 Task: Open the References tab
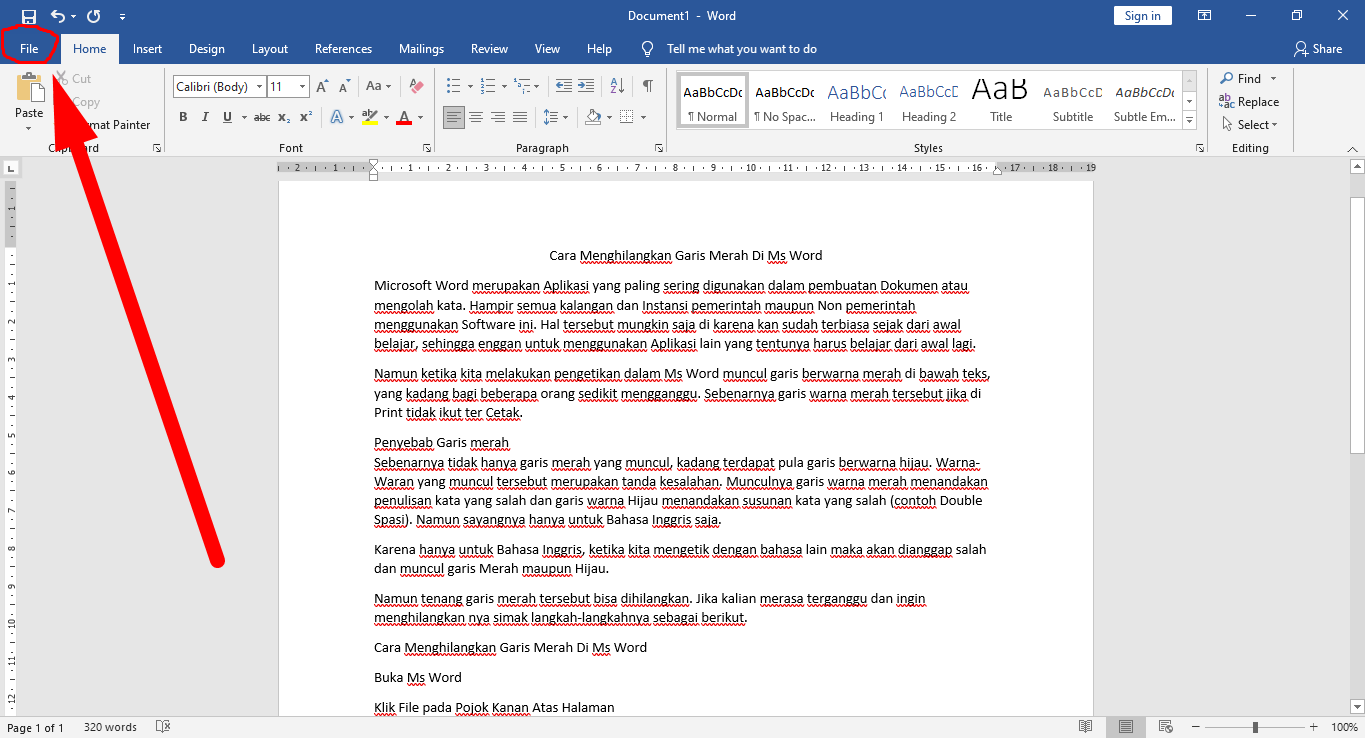point(343,48)
